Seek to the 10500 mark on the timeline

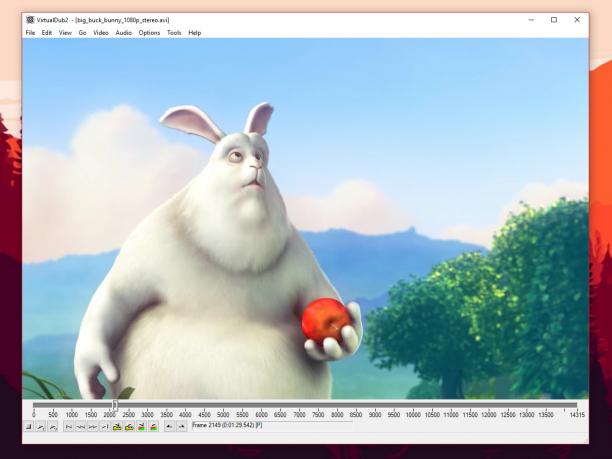[x=432, y=415]
